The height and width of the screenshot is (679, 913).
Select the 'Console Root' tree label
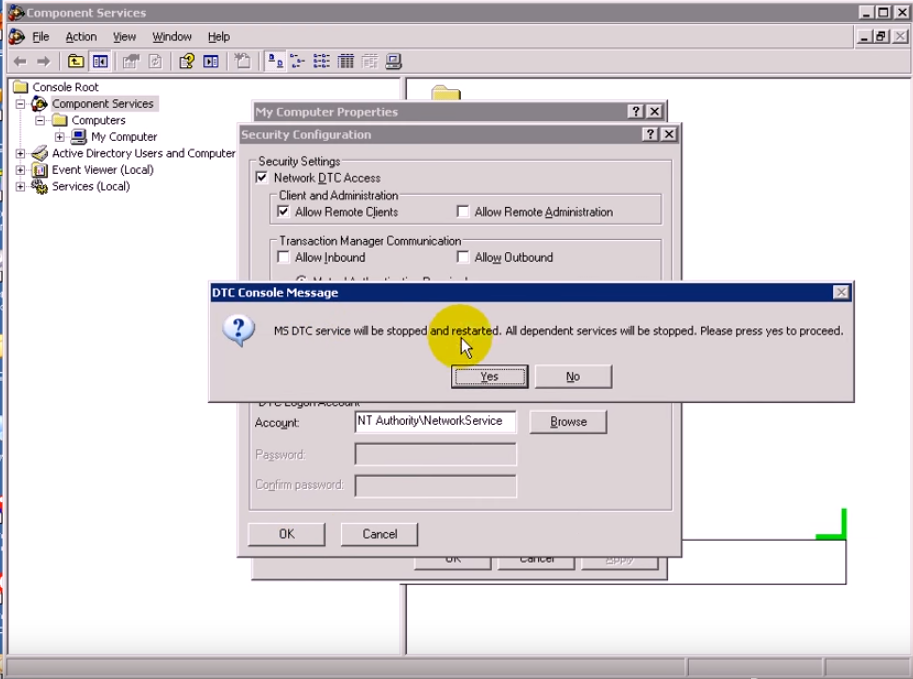pos(65,87)
